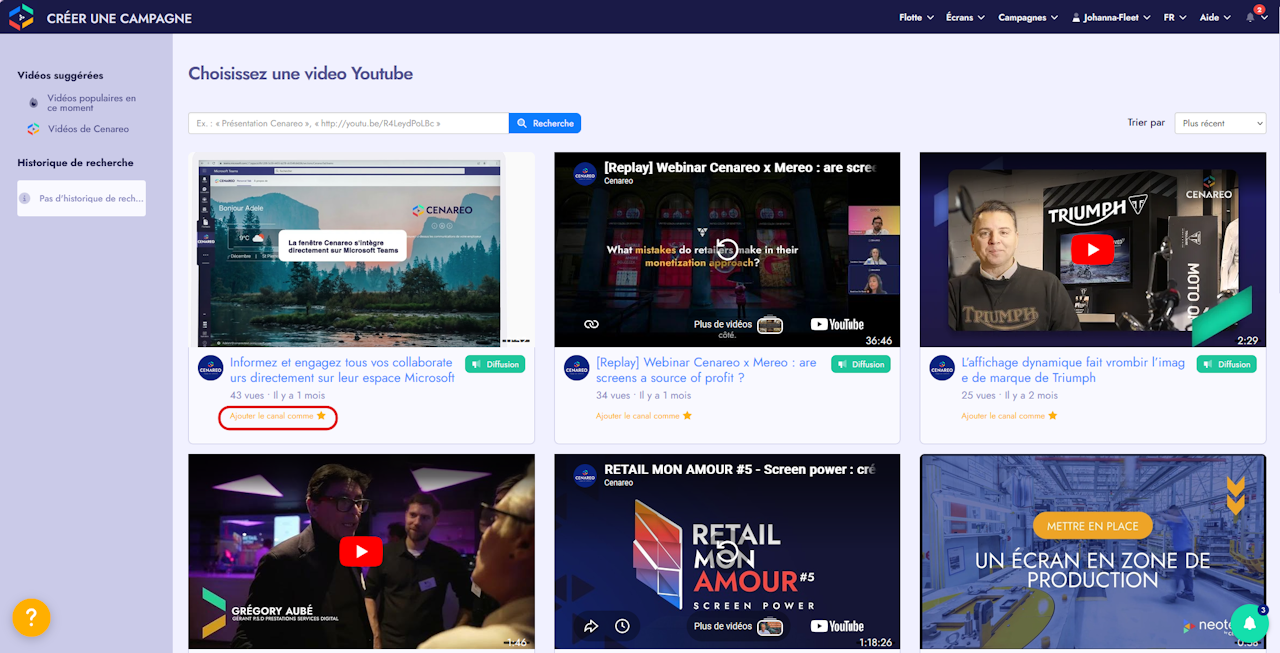Image resolution: width=1280 pixels, height=653 pixels.
Task: Click the Cenareo videos sidebar icon
Action: [34, 129]
